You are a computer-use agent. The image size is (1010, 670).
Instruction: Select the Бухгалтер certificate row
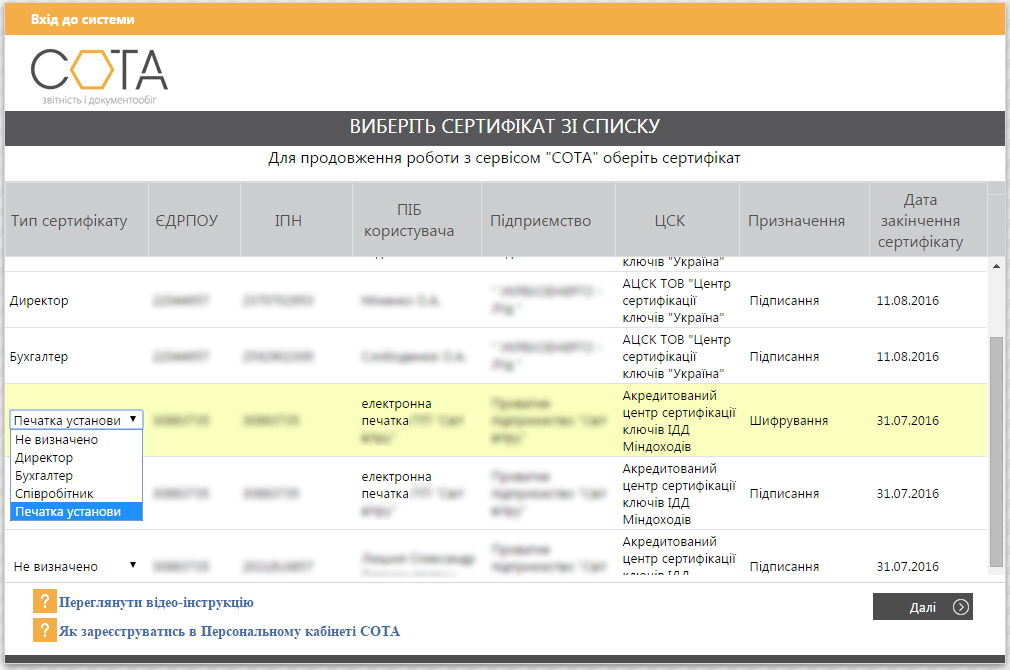click(495, 356)
